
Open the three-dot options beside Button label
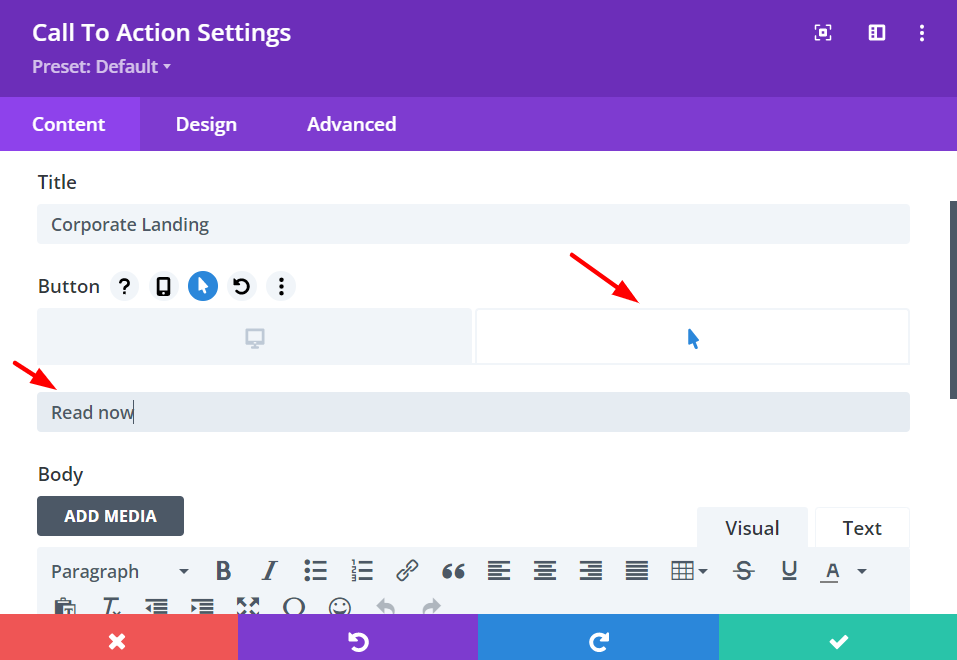[x=281, y=286]
